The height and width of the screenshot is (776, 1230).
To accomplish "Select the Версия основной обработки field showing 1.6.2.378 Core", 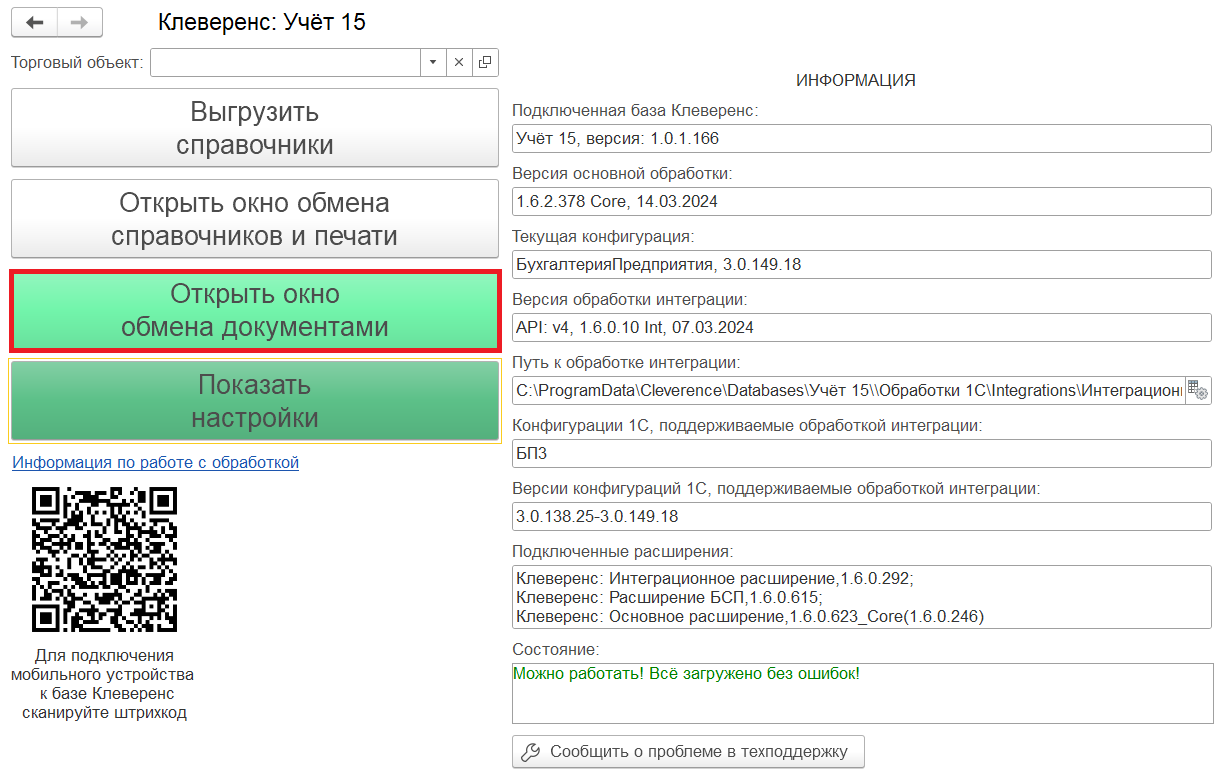I will click(862, 201).
